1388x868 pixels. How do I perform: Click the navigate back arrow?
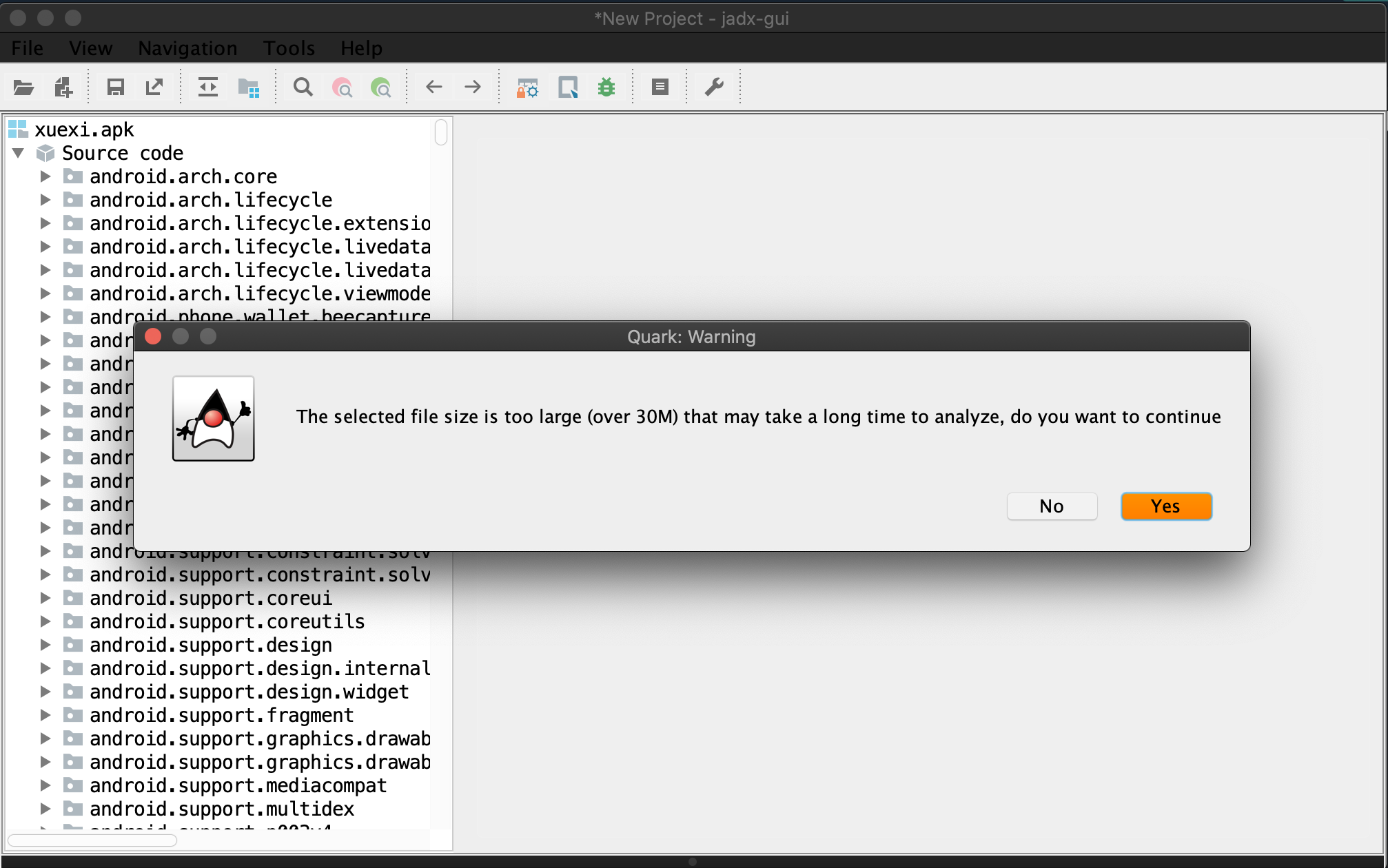click(433, 87)
